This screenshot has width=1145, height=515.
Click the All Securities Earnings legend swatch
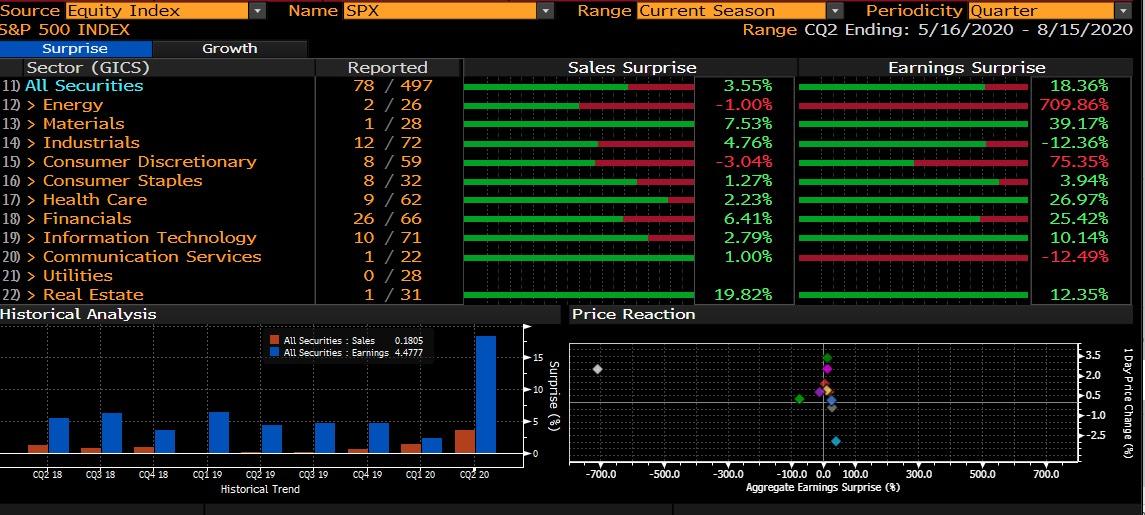click(274, 352)
